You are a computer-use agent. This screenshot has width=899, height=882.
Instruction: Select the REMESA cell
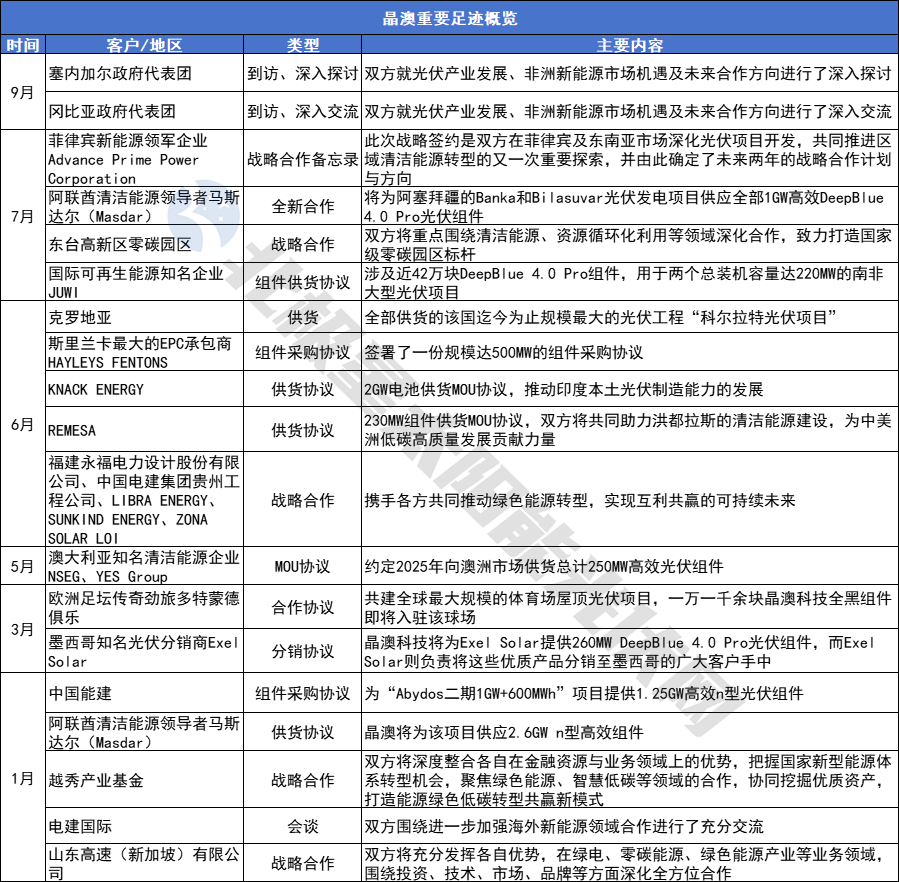(x=144, y=429)
